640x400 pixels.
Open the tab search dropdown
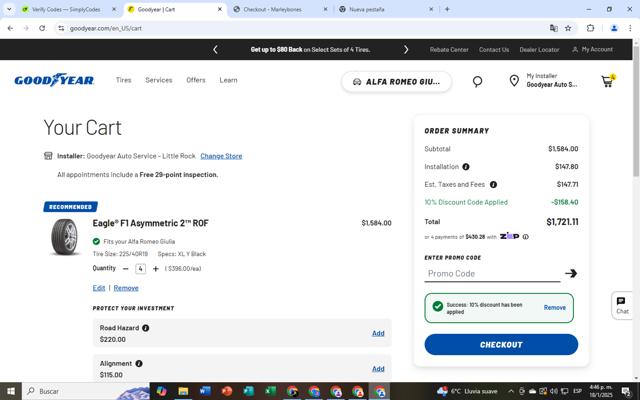[x=9, y=9]
